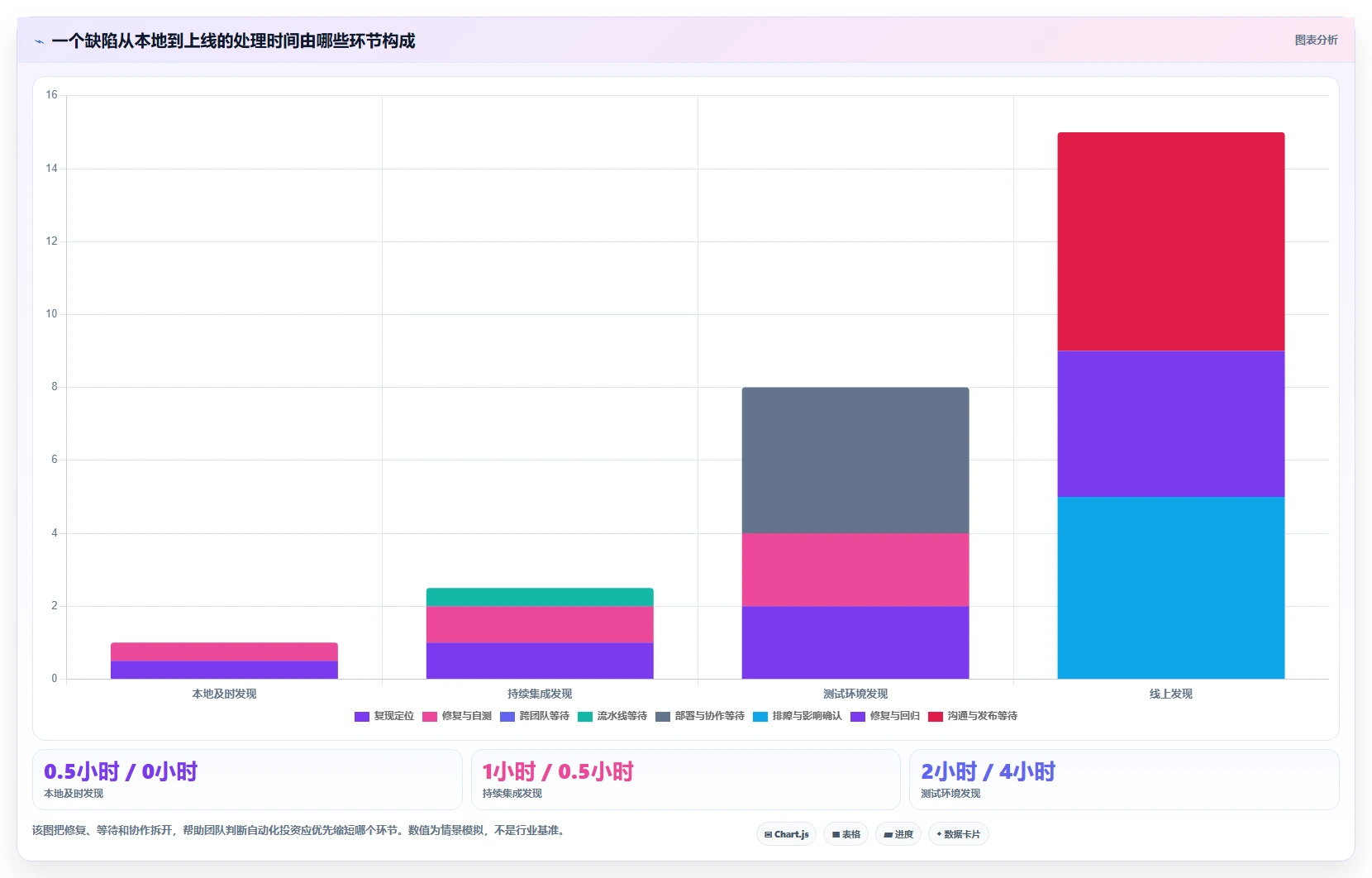Screen dimensions: 1372x878
Task: Click the 1小时 / 0.5小时 data card value
Action: [558, 771]
